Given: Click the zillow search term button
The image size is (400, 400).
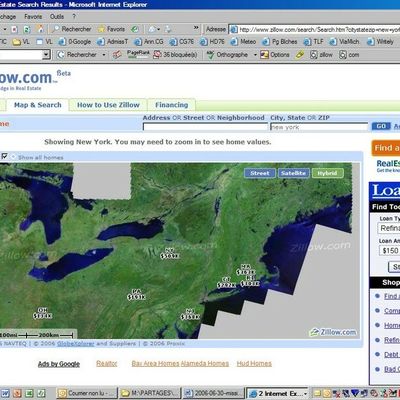Looking at the screenshot, I should tap(322, 54).
